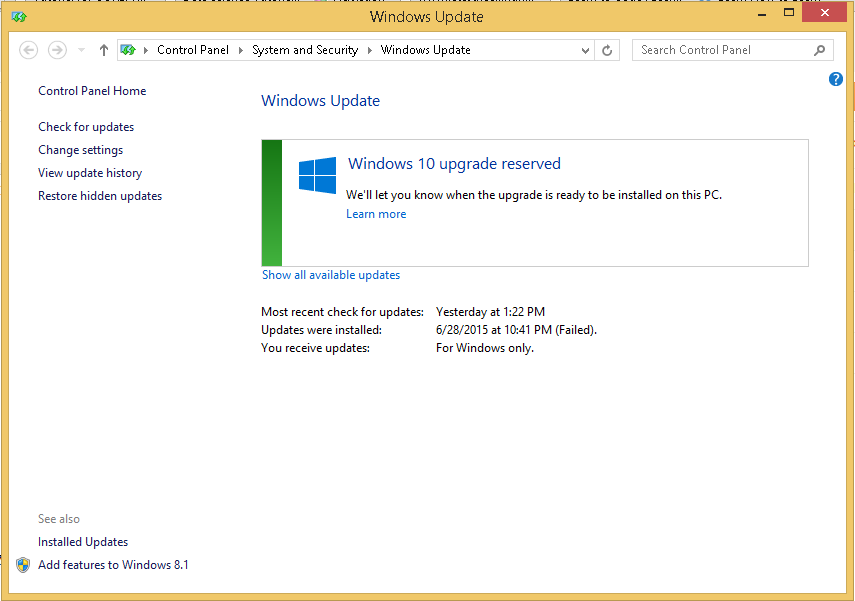Click the Windows 10 logo icon
The height and width of the screenshot is (601, 855).
coord(317,175)
